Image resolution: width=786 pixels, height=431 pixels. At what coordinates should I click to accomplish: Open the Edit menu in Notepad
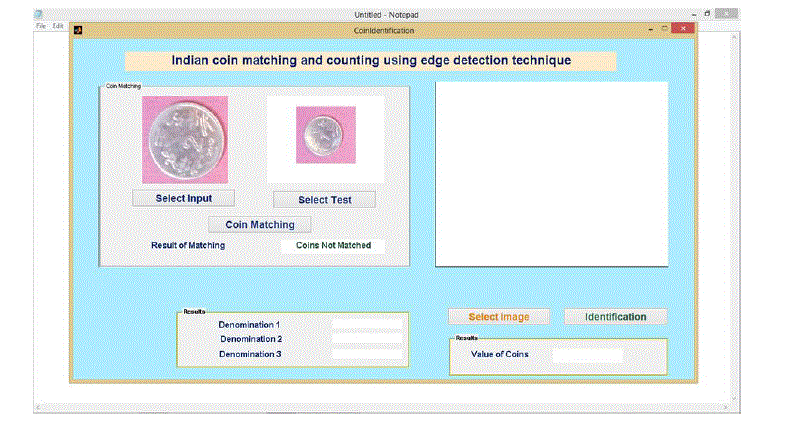pos(58,25)
